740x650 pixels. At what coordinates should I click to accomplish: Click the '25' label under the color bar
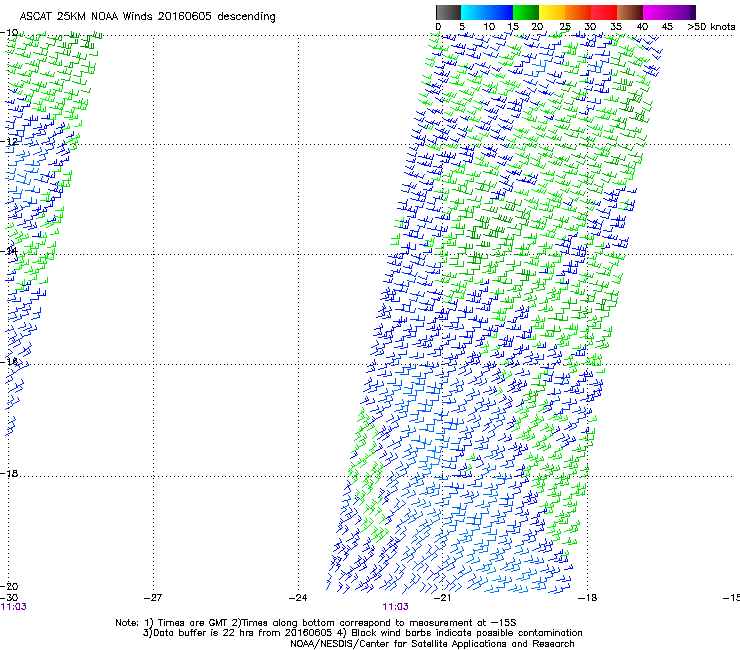pyautogui.click(x=565, y=26)
